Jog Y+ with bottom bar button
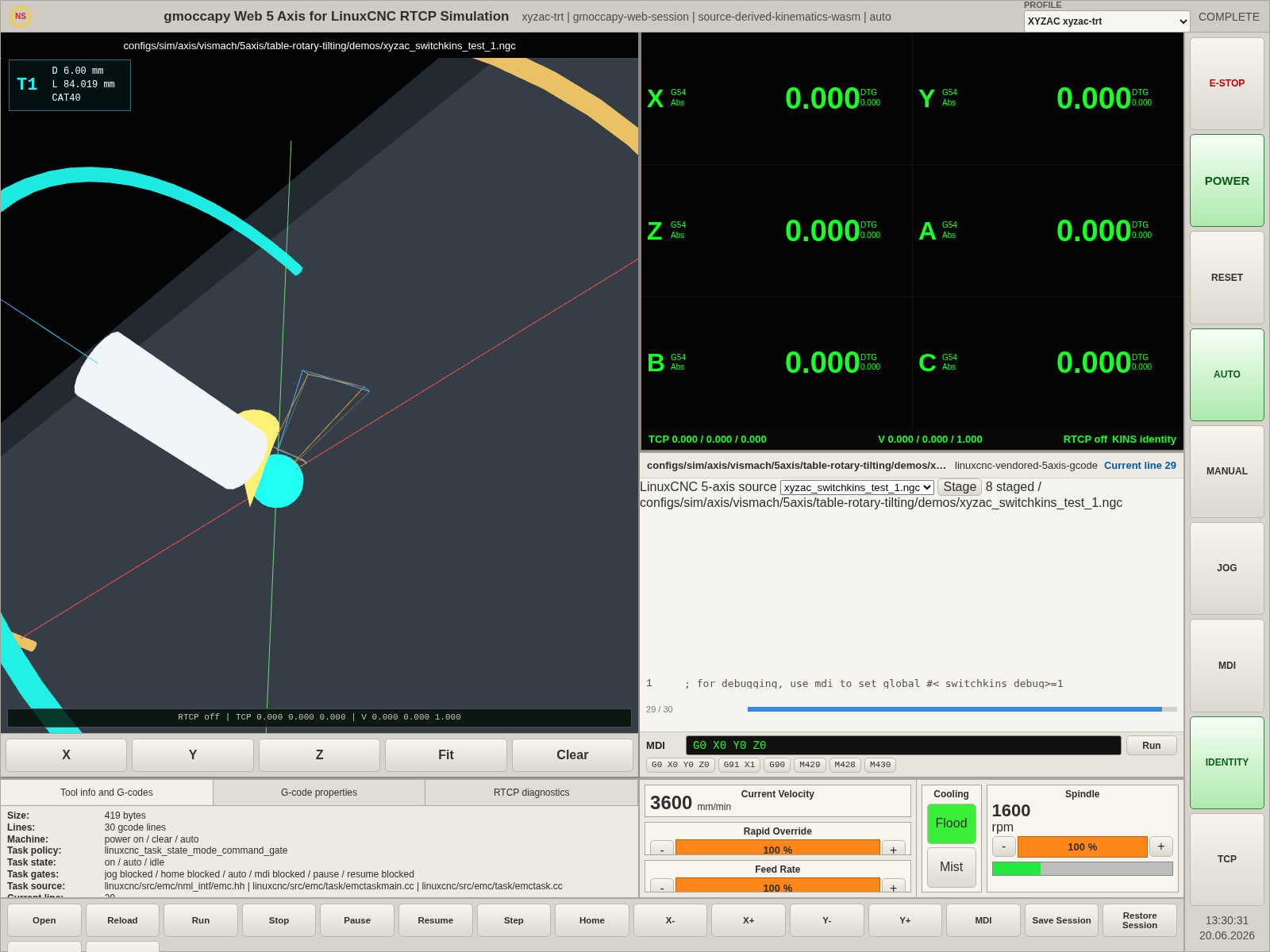Image resolution: width=1270 pixels, height=952 pixels. coord(905,920)
